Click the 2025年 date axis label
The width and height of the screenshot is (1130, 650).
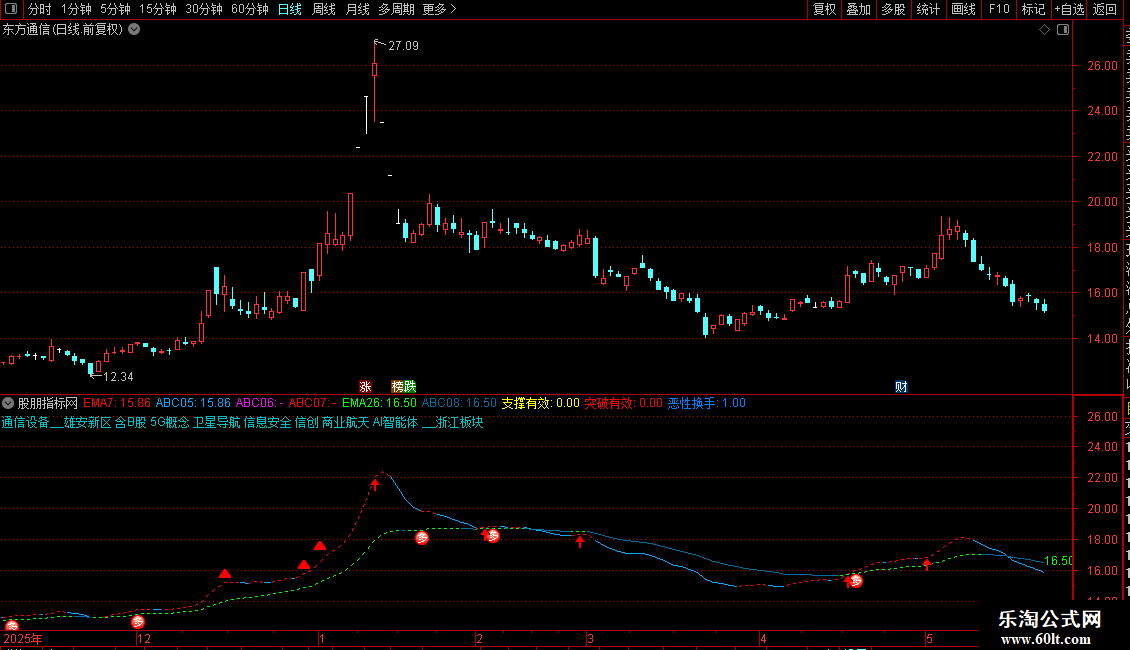23,638
